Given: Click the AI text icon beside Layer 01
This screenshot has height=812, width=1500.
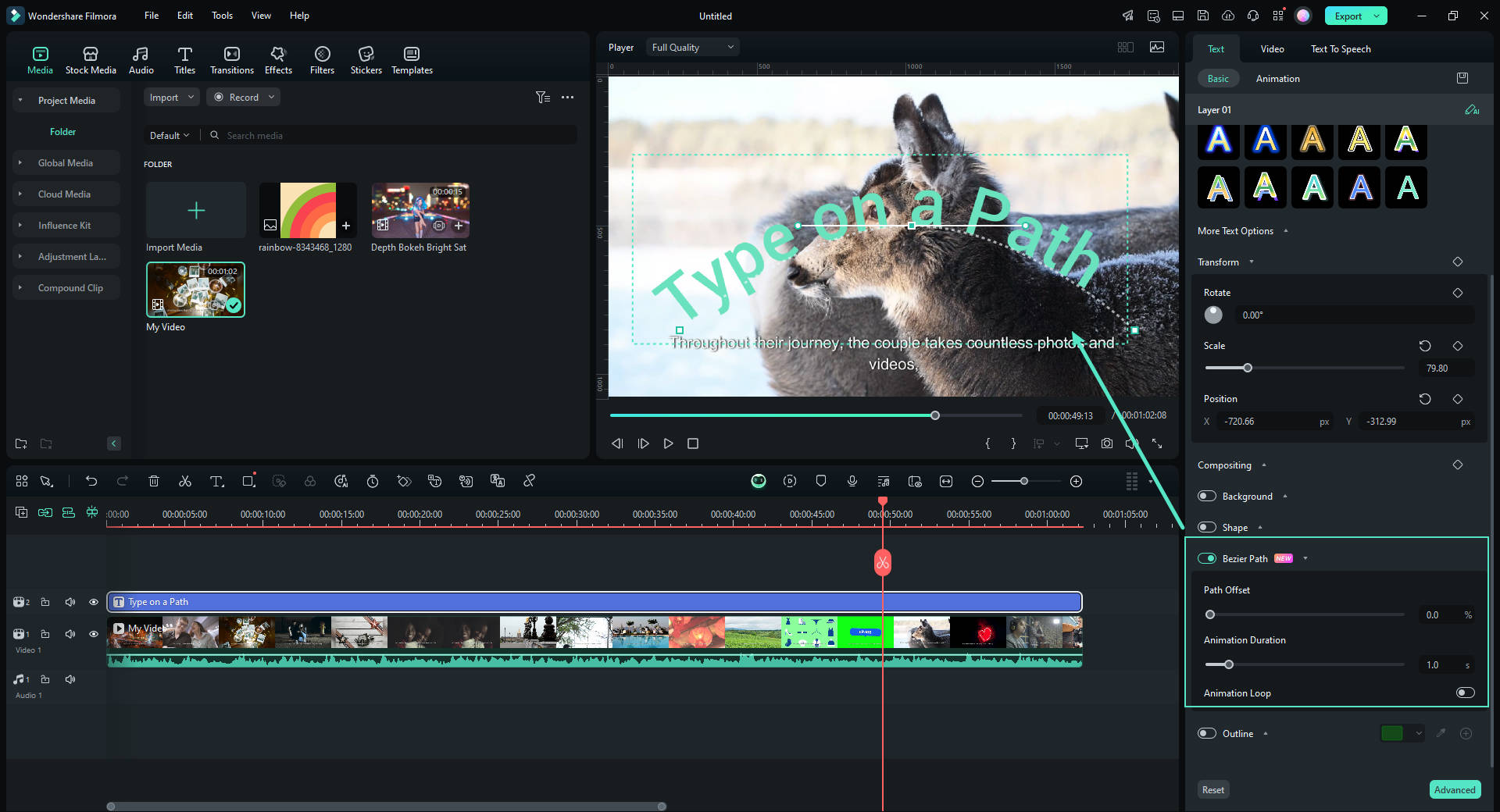Looking at the screenshot, I should pyautogui.click(x=1472, y=110).
